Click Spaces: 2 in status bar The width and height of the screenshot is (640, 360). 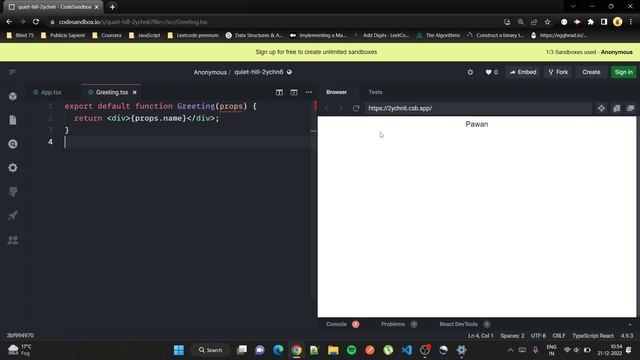coord(512,336)
